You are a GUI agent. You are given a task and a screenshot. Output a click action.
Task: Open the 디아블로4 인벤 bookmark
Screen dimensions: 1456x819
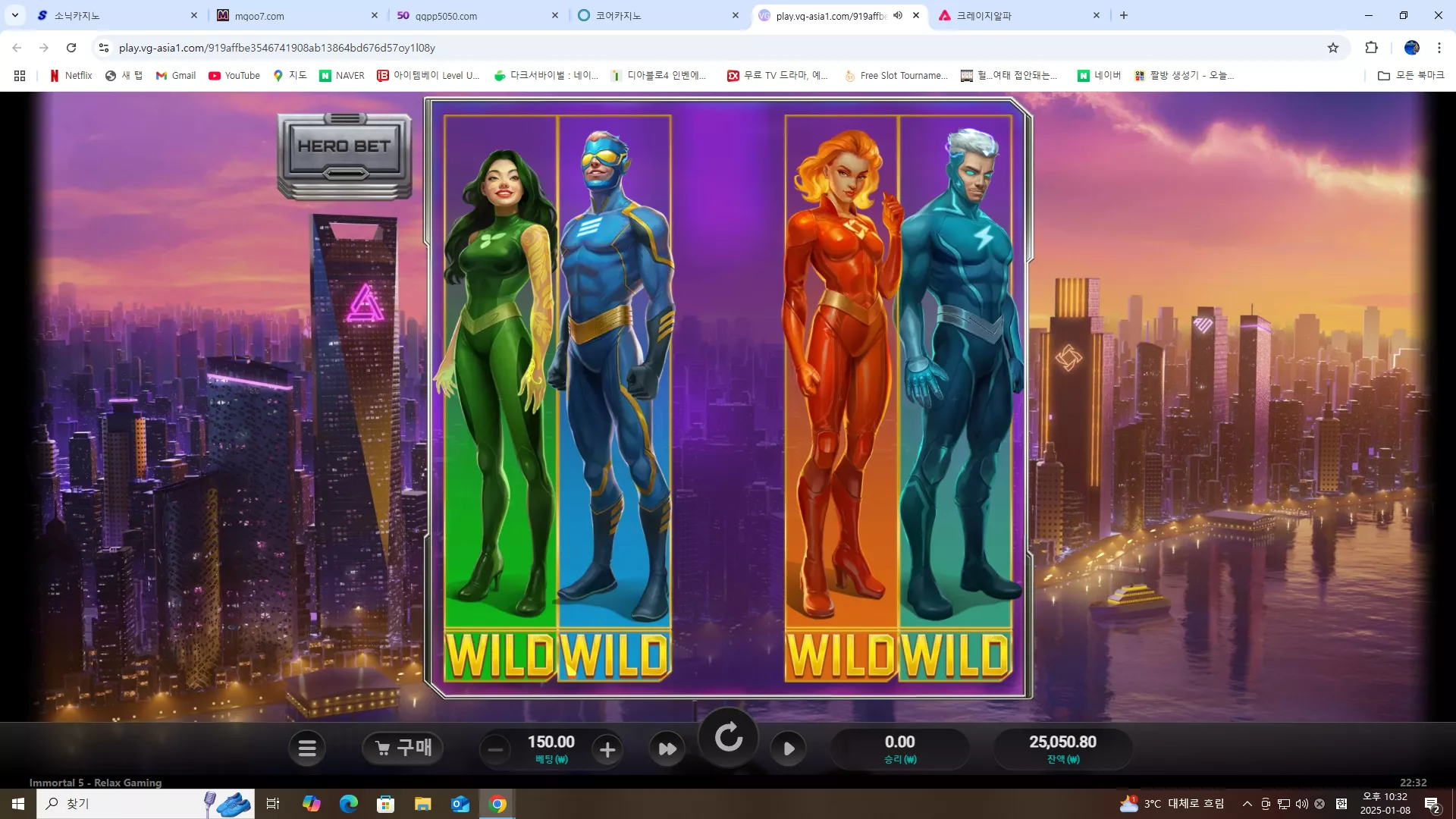(659, 76)
